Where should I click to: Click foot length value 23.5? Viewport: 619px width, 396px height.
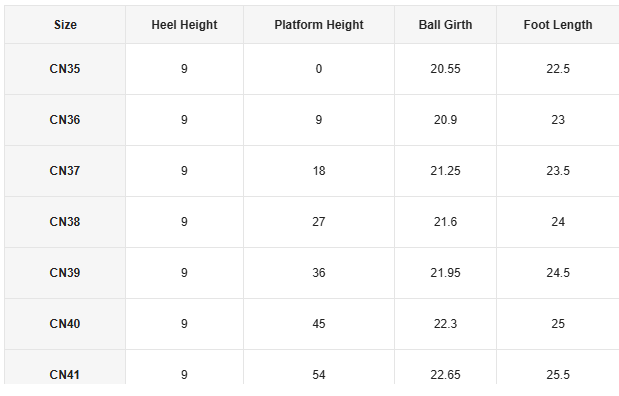(x=558, y=171)
